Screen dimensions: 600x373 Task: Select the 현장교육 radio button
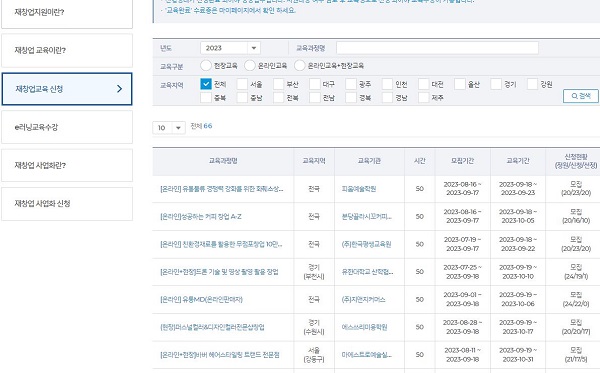pyautogui.click(x=205, y=66)
